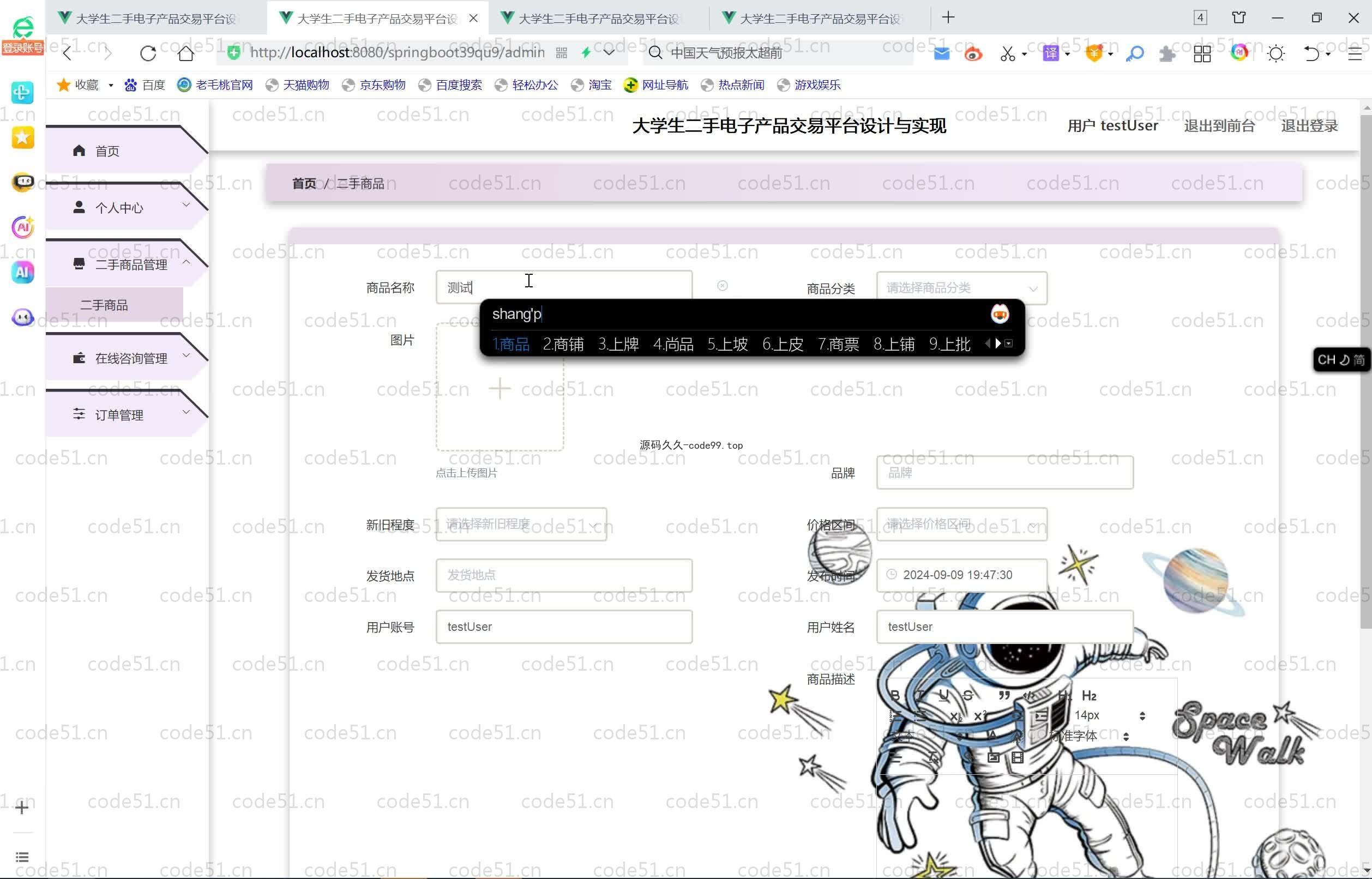The image size is (1372, 879).
Task: Toggle the IME half-moon punctuation mode
Action: (1344, 359)
